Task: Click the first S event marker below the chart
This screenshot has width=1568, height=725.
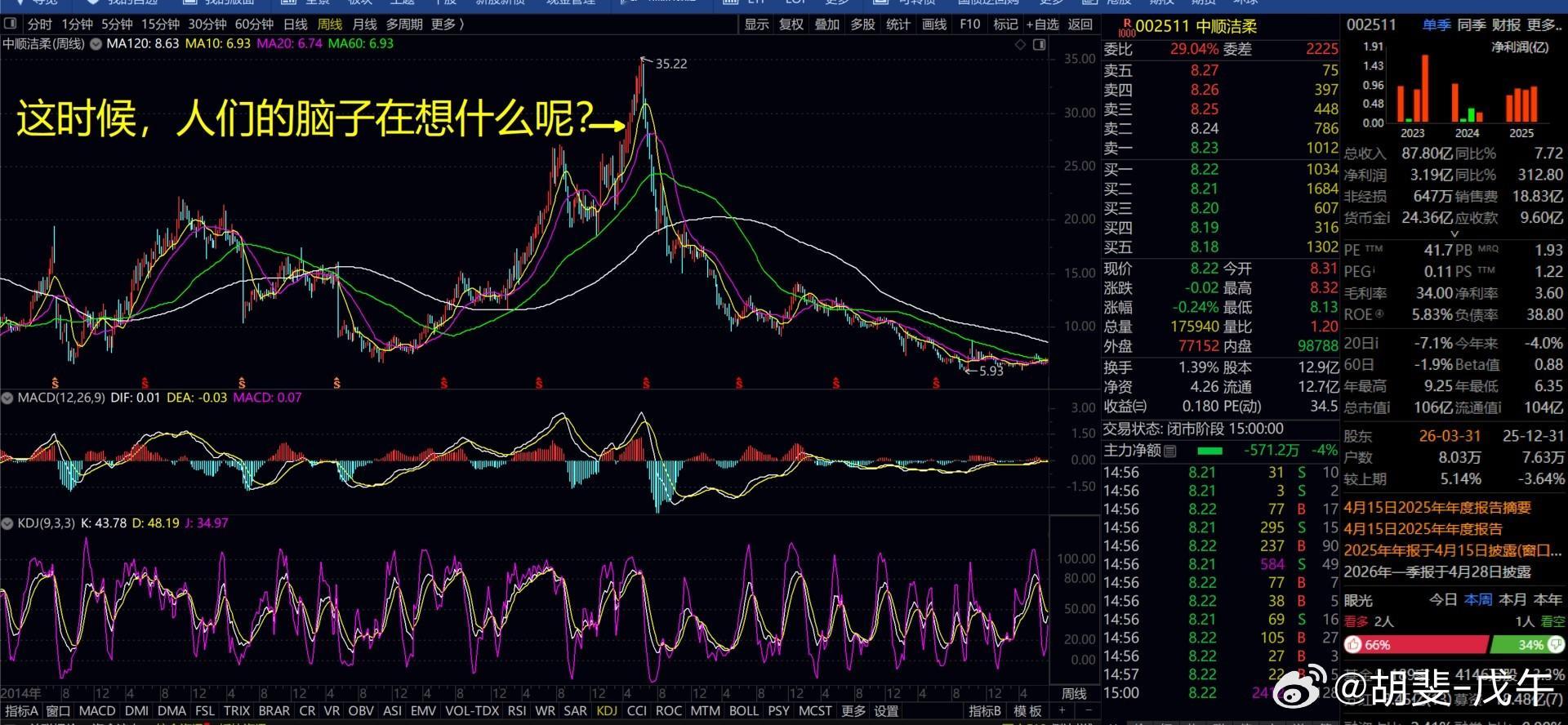Action: pos(56,382)
